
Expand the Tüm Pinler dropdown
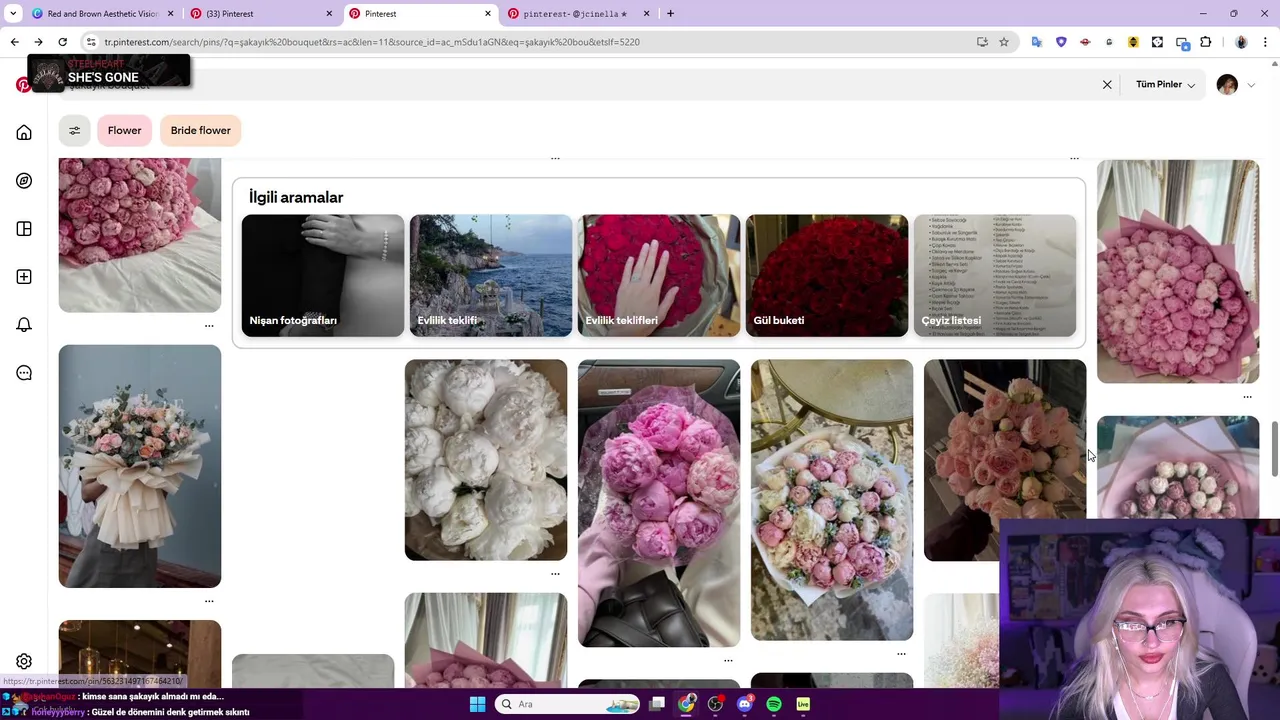(x=1165, y=85)
